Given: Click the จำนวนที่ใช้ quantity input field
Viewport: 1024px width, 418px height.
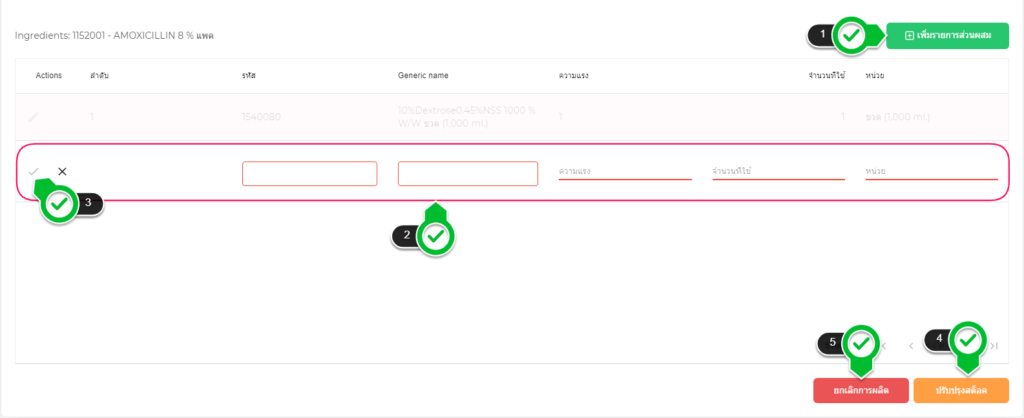Looking at the screenshot, I should [x=778, y=171].
